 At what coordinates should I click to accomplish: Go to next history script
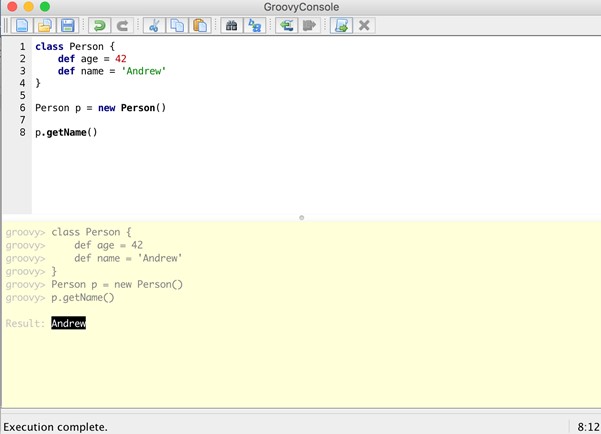309,26
